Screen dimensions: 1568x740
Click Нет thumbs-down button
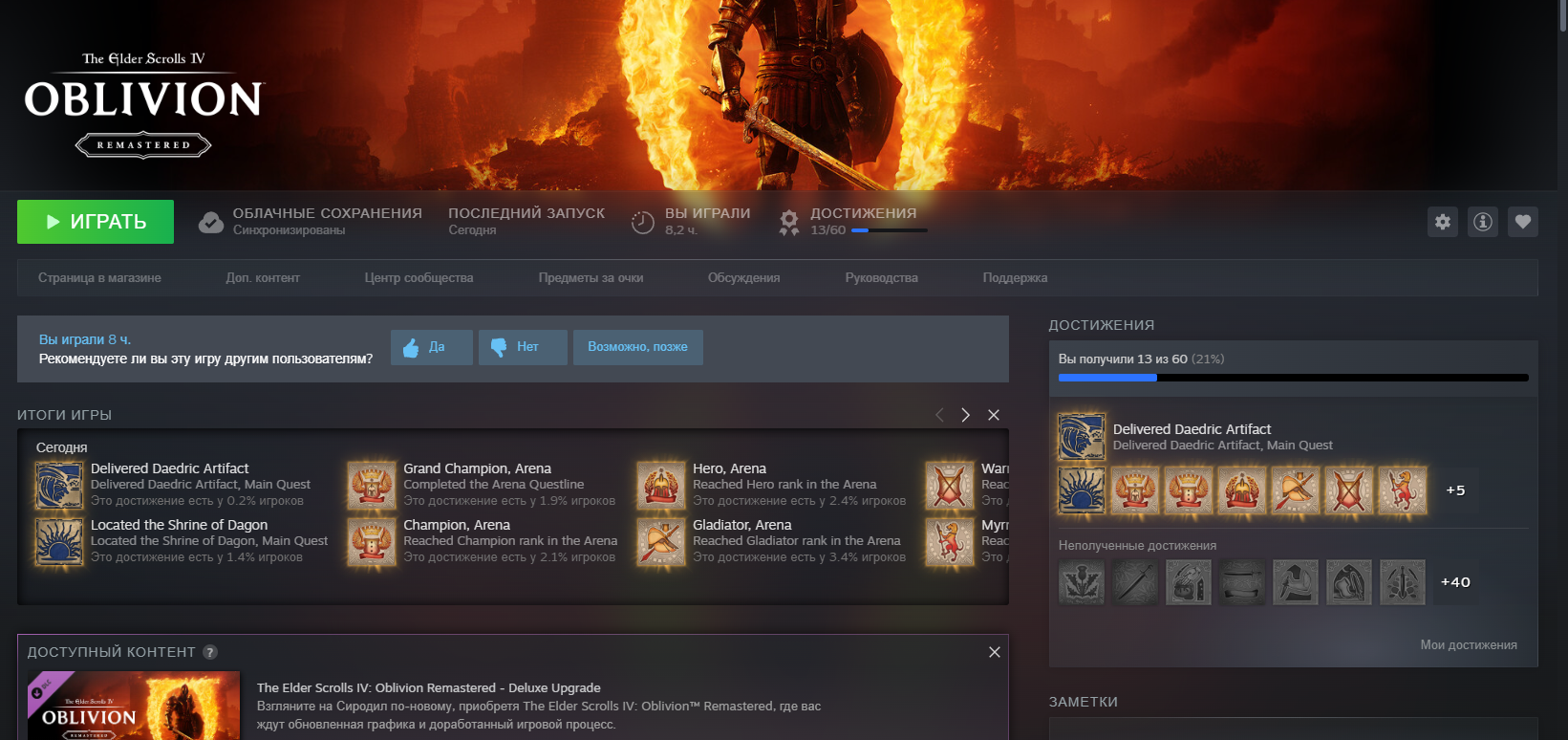click(523, 347)
